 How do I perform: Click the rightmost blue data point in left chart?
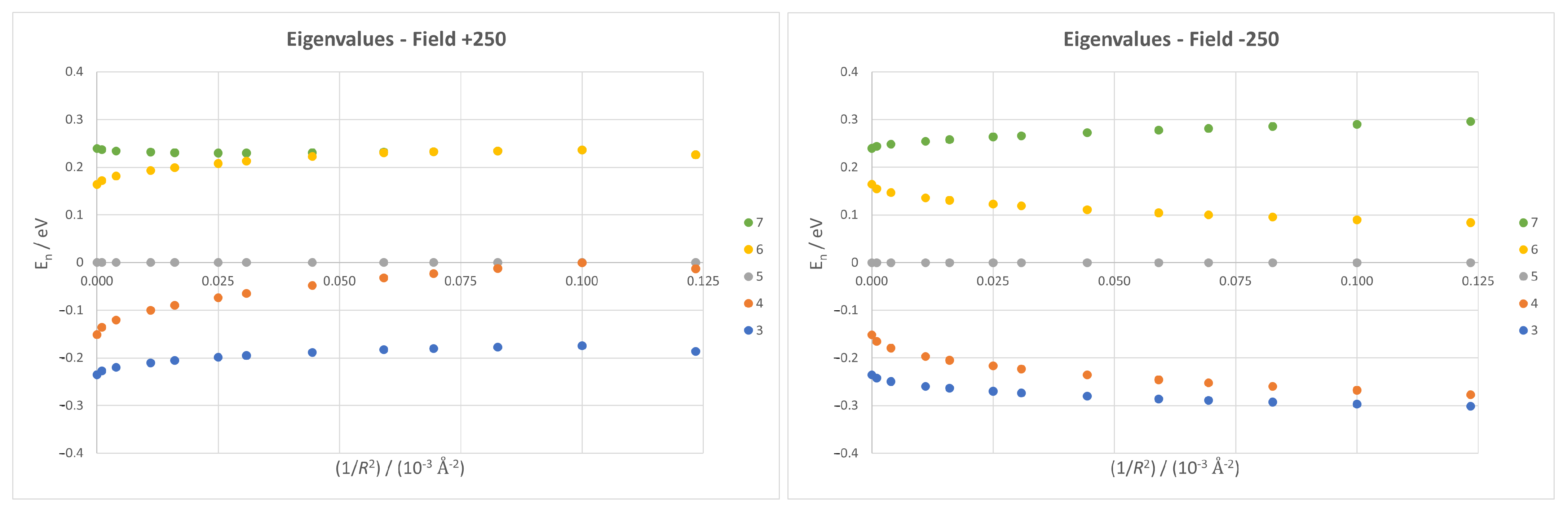coord(696,352)
